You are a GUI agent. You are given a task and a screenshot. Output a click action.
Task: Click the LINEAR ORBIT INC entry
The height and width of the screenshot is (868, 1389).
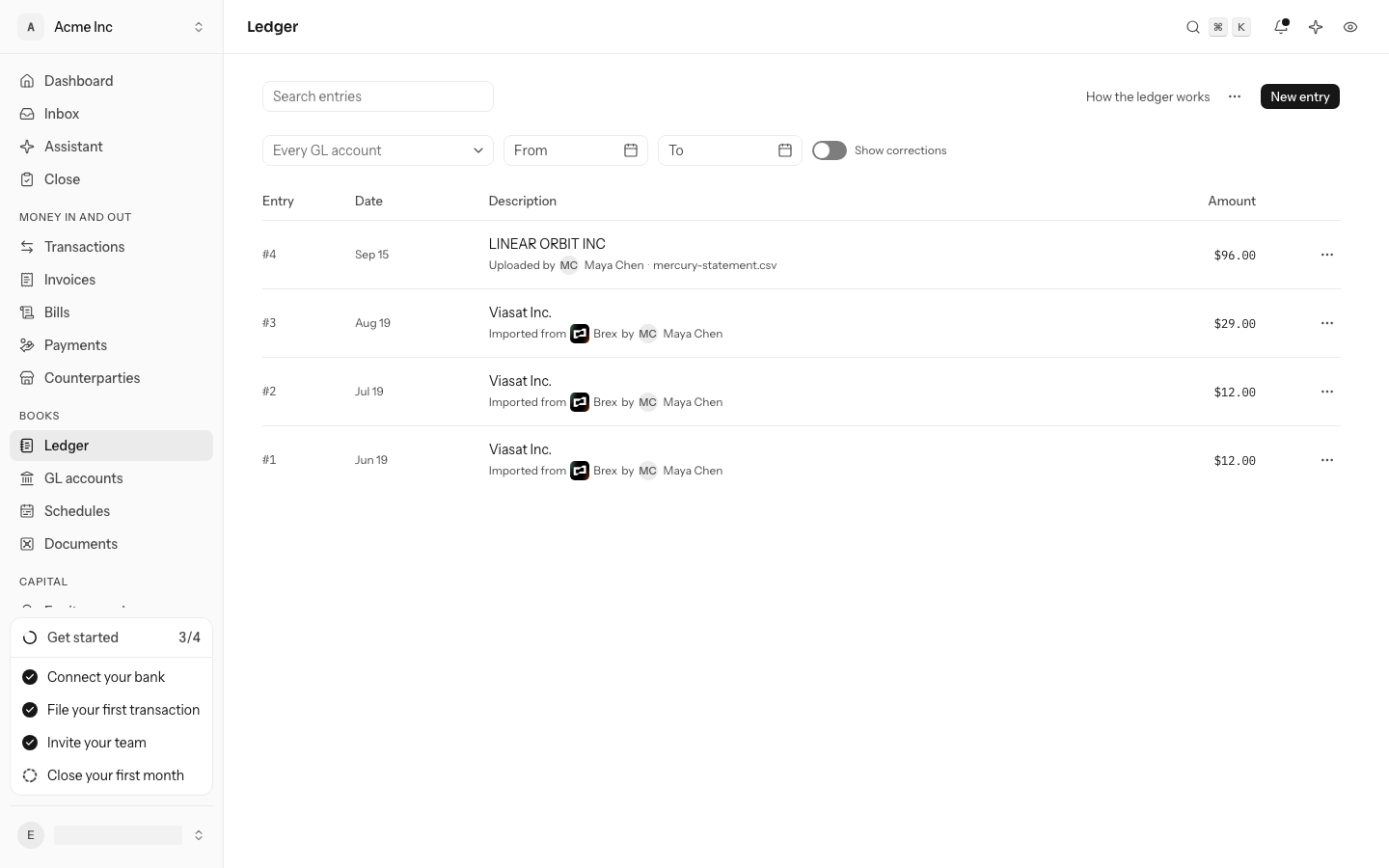coord(547,244)
